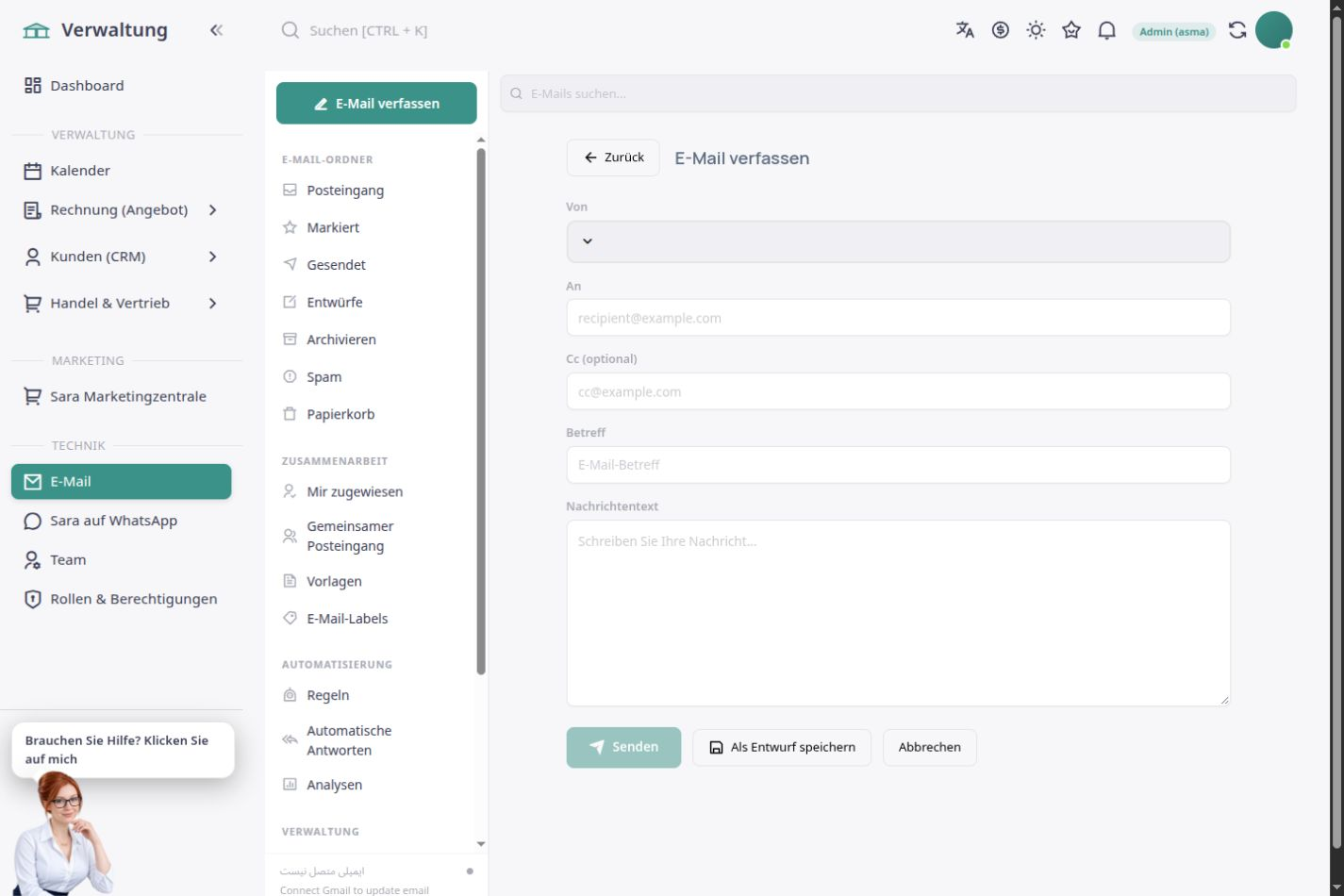The height and width of the screenshot is (896, 1344).
Task: Focus the Betreff subject input field
Action: [x=898, y=465]
